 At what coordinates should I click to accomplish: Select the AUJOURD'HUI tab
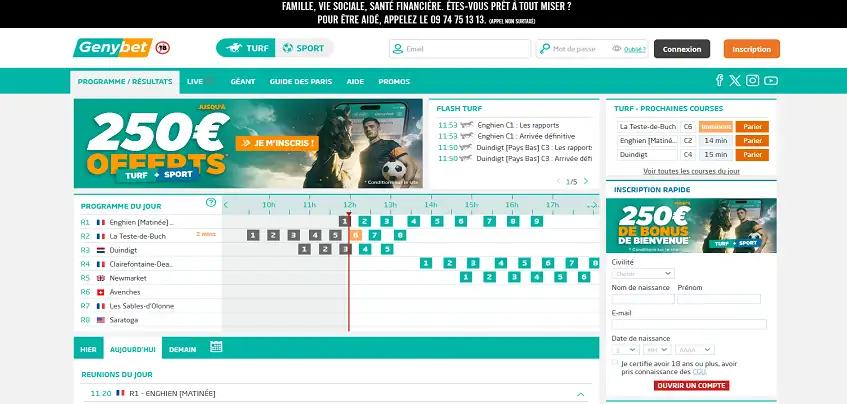(132, 349)
